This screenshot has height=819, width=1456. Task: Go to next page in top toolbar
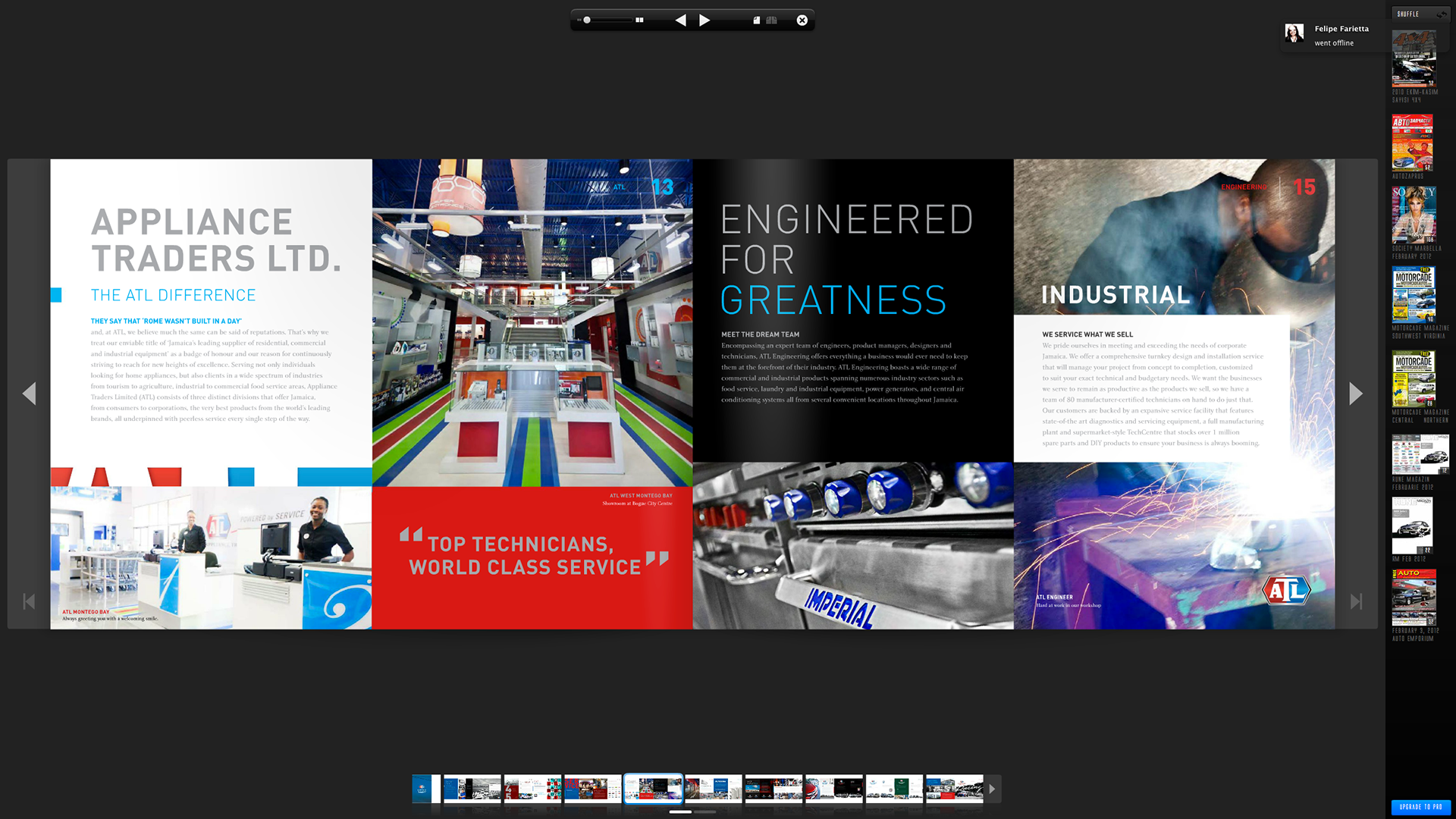pos(704,20)
